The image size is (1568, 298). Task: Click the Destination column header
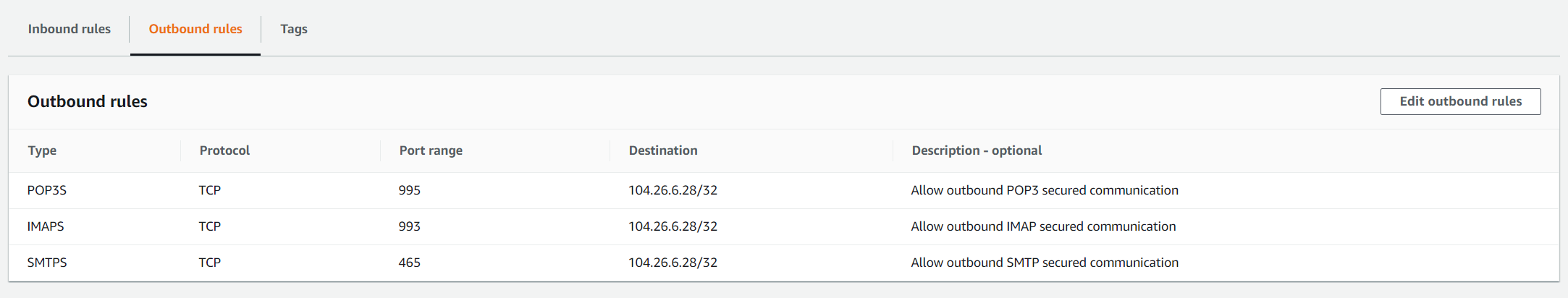(663, 150)
